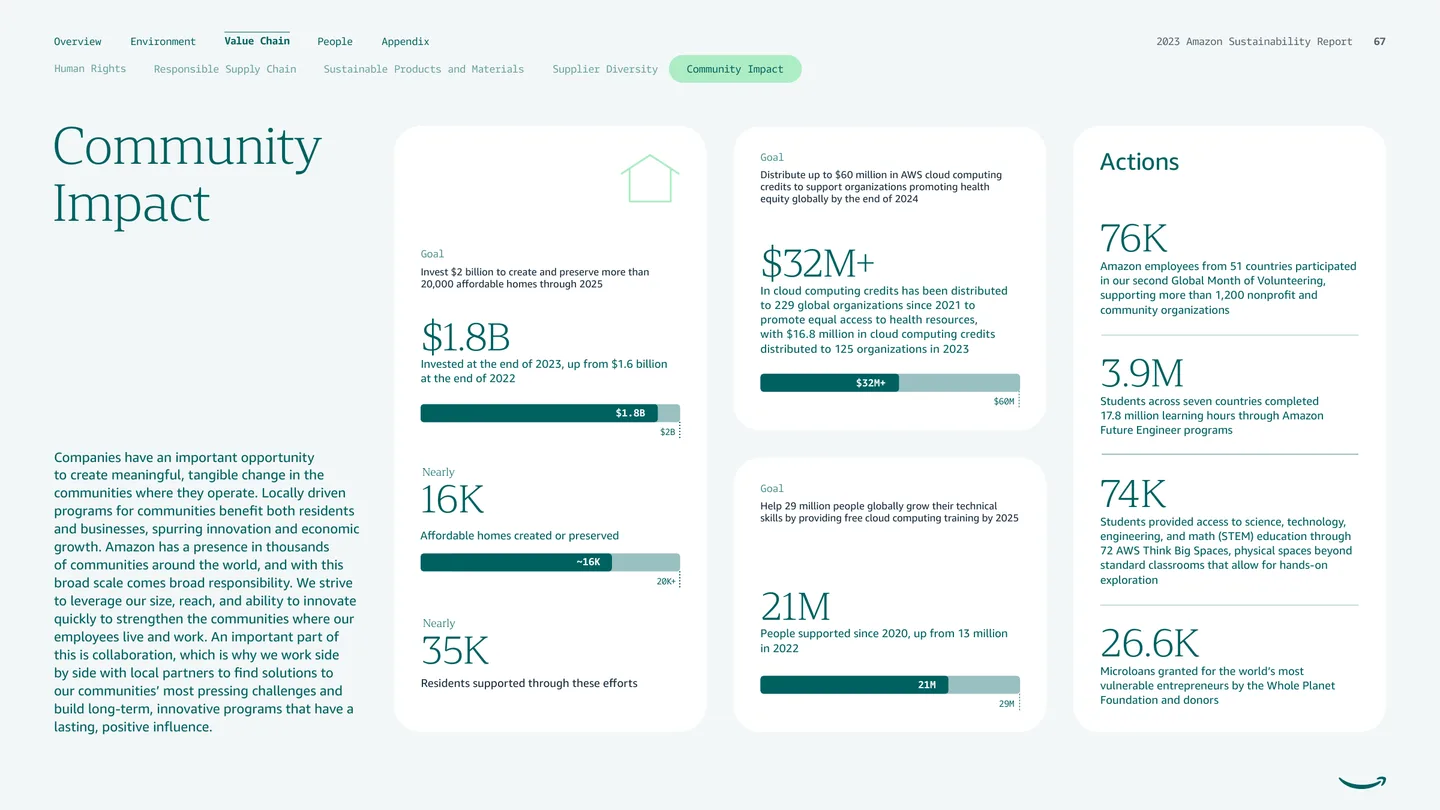
Task: Select the Community Impact pill button
Action: (735, 69)
